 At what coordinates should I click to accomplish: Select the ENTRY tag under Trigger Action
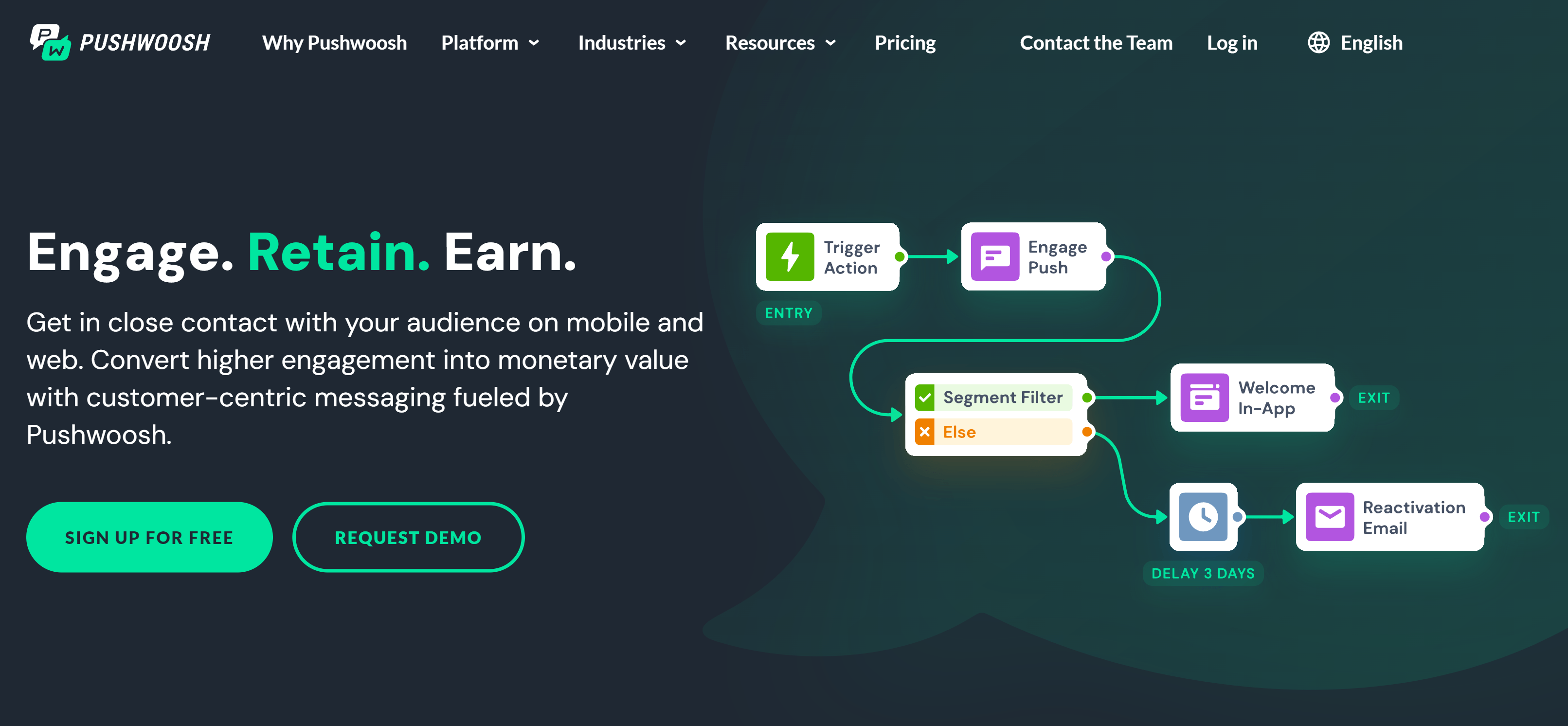[788, 313]
